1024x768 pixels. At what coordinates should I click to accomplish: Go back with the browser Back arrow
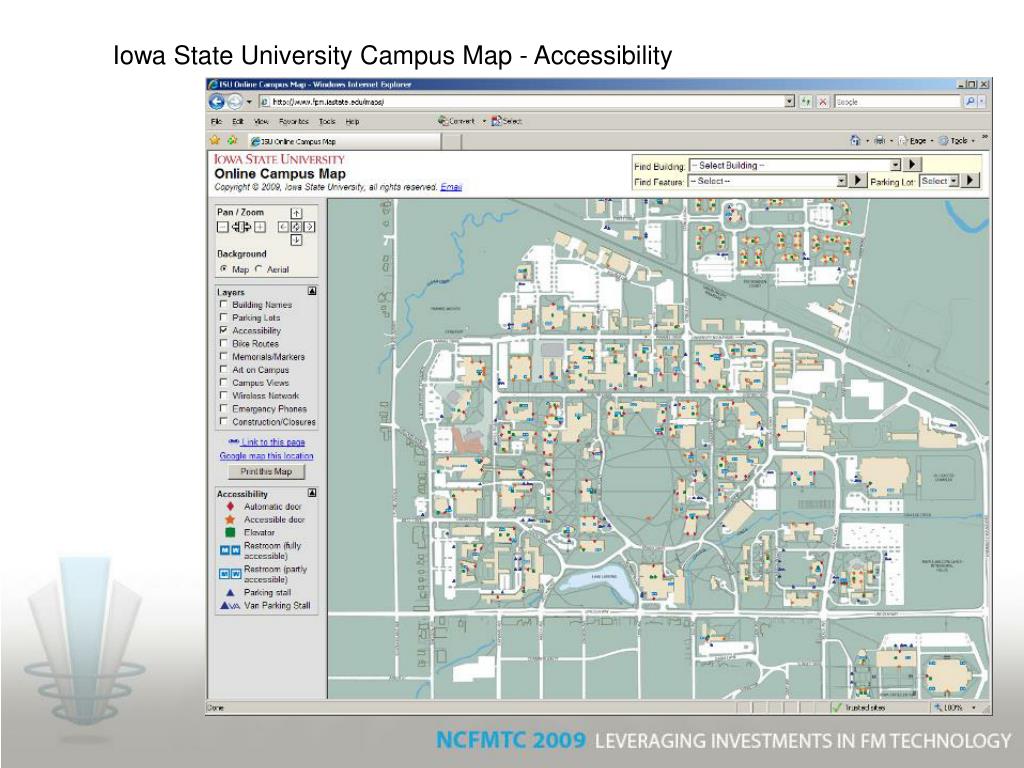coord(217,102)
